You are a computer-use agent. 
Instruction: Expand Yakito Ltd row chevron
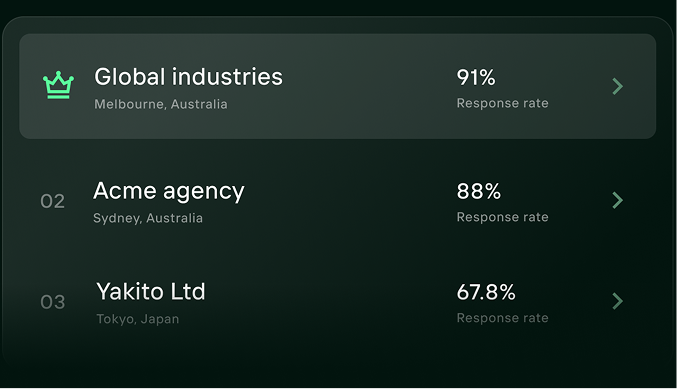[x=618, y=301]
